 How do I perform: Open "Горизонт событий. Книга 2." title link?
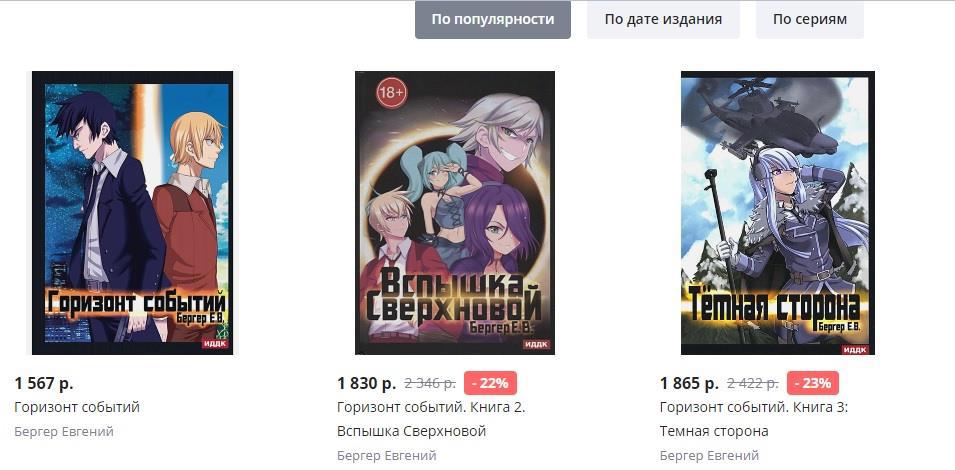(431, 407)
